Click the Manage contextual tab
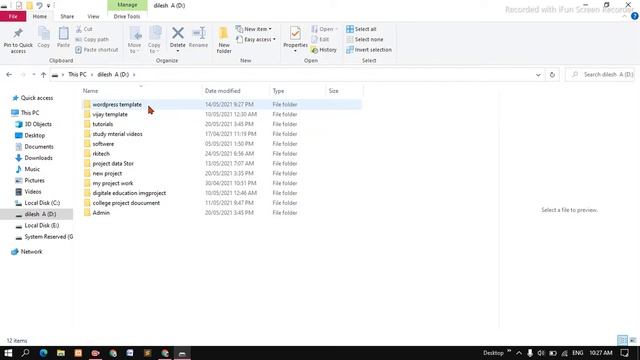This screenshot has width=640, height=360. pyautogui.click(x=127, y=5)
